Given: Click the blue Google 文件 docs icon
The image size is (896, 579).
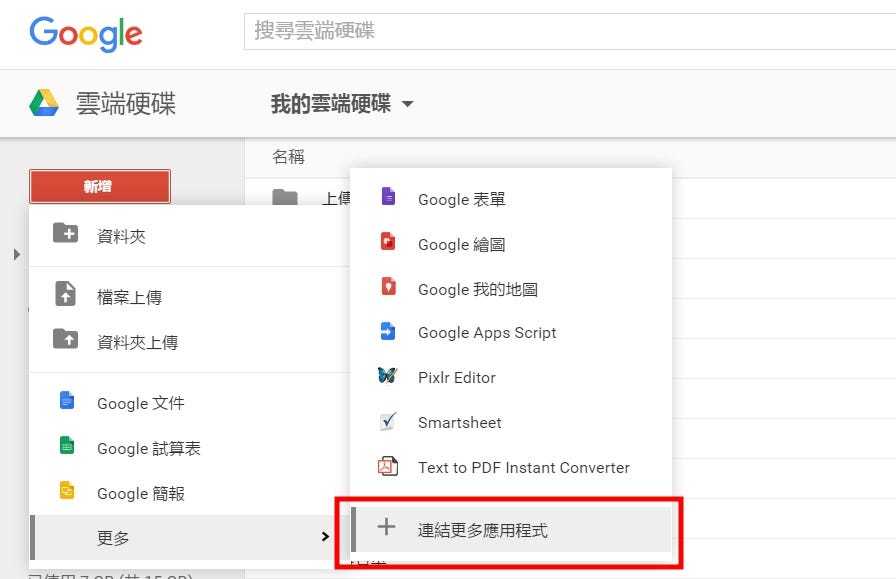Looking at the screenshot, I should pos(67,400).
